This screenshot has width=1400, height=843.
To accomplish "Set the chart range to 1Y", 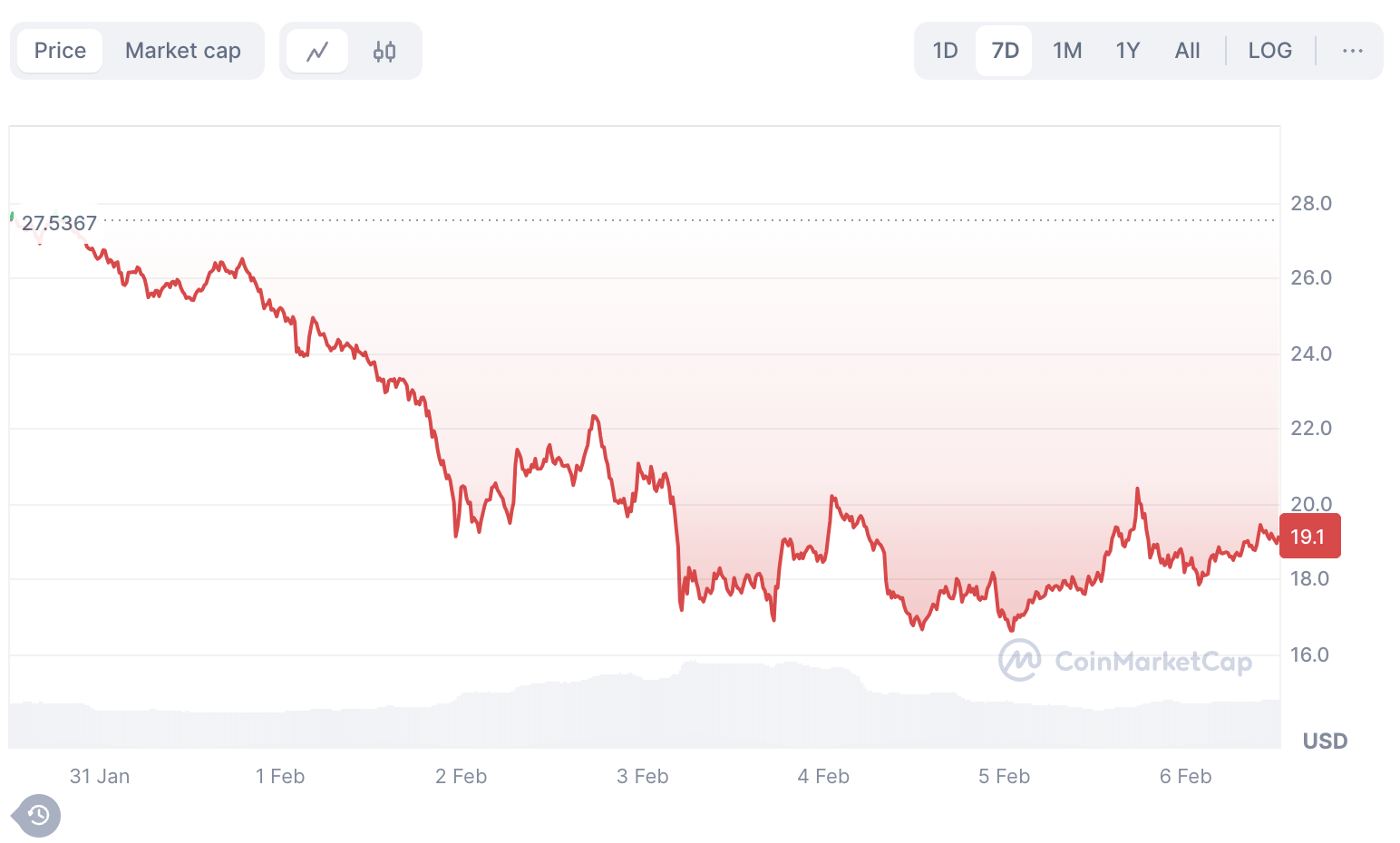I will pos(1127,51).
